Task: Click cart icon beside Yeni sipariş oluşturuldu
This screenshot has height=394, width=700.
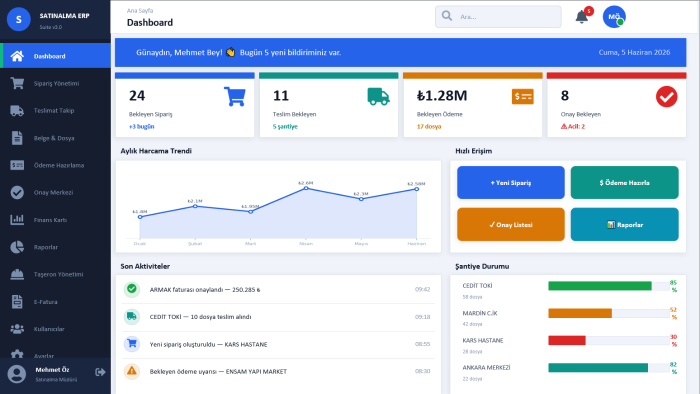Action: coord(132,344)
